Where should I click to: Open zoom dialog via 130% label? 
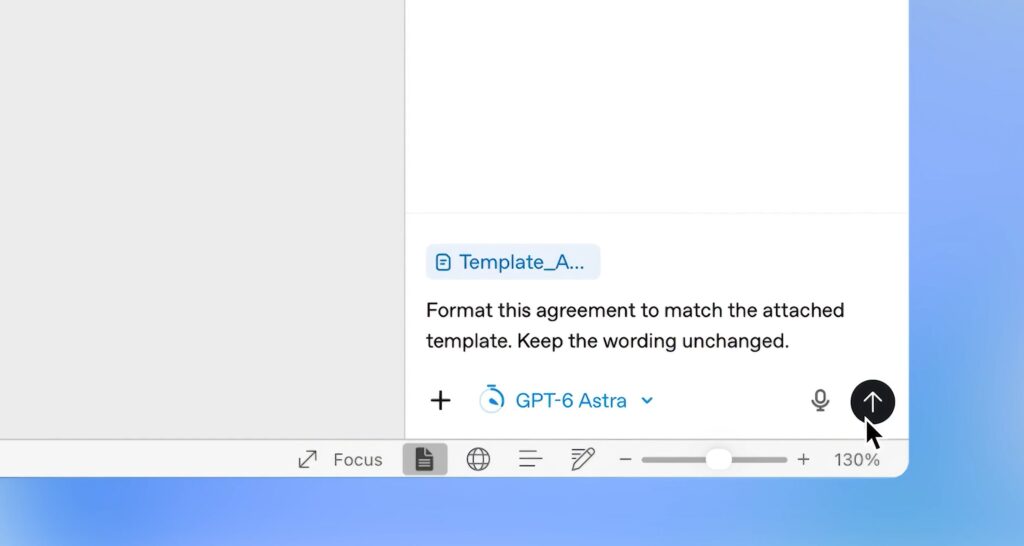click(857, 460)
